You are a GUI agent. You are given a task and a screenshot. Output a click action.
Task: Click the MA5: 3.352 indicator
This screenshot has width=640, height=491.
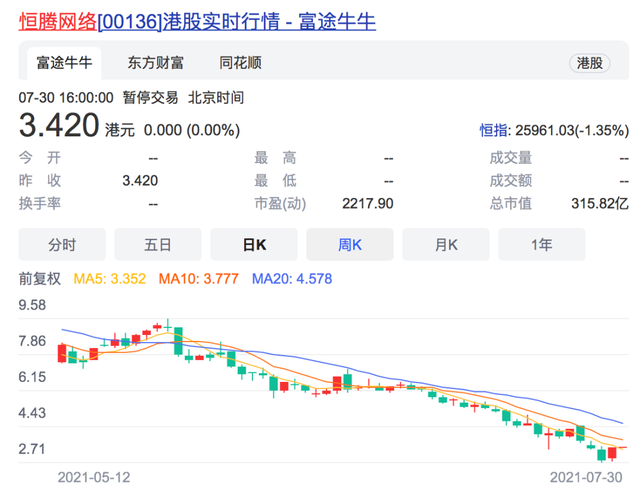coord(109,279)
